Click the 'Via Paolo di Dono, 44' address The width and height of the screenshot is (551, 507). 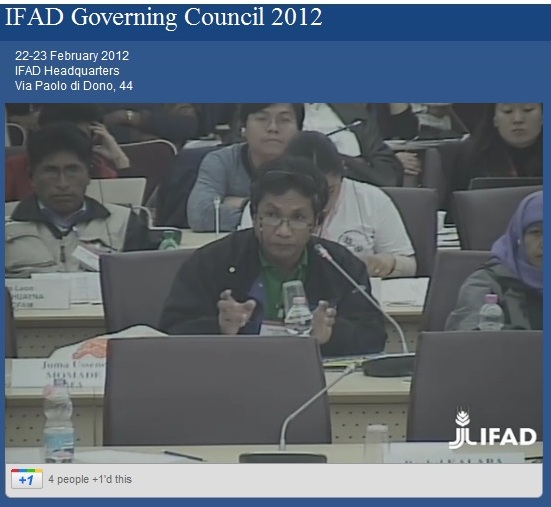pos(74,86)
